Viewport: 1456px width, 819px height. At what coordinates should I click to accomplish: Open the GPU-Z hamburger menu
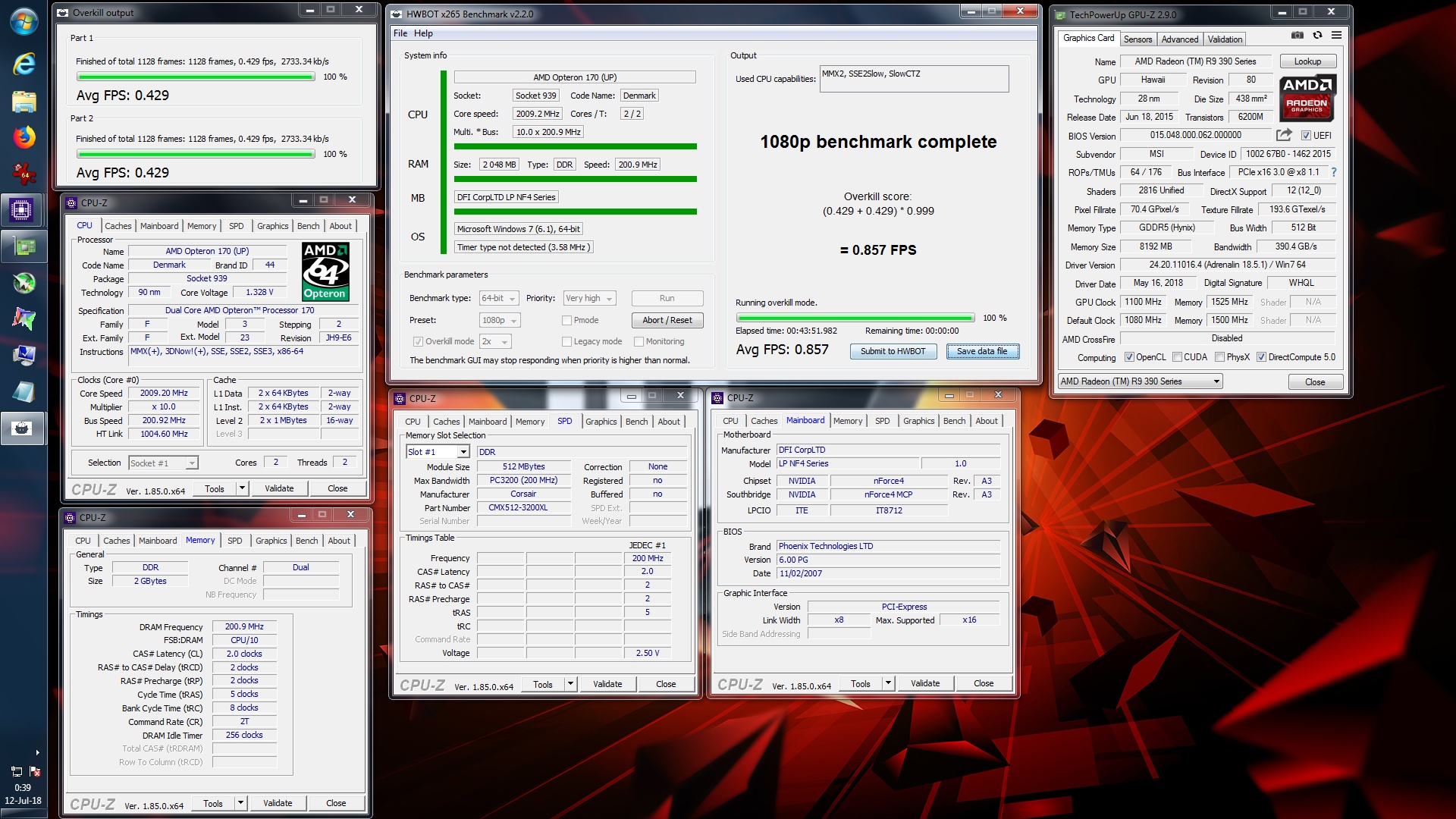coord(1336,36)
